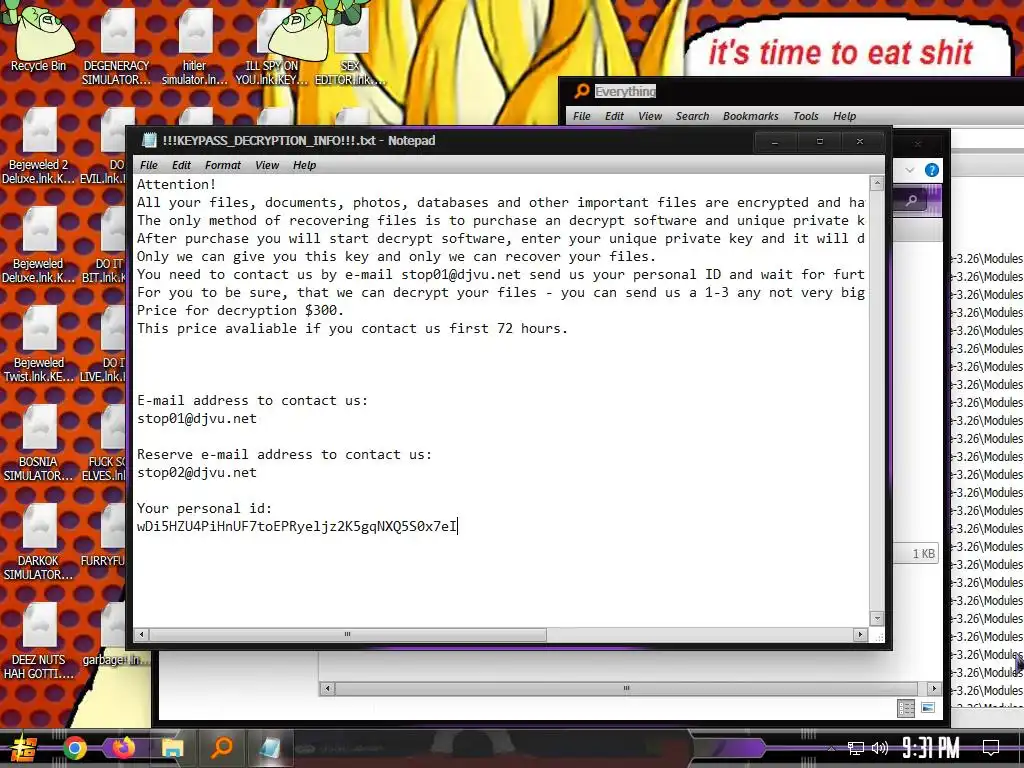Open Everything Edit menu
The height and width of the screenshot is (768, 1024).
615,116
